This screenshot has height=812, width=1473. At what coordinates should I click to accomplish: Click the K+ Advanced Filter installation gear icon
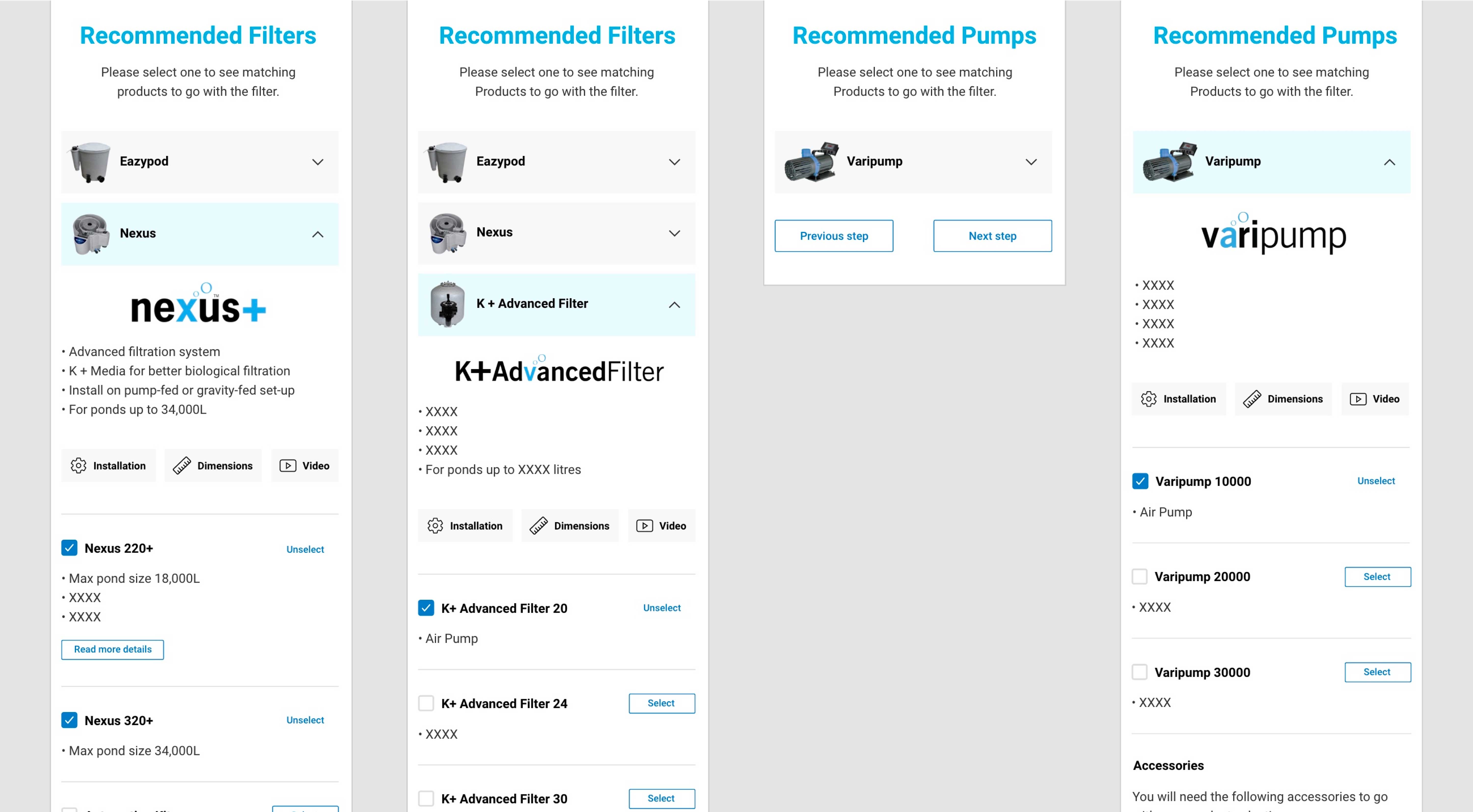pos(435,526)
